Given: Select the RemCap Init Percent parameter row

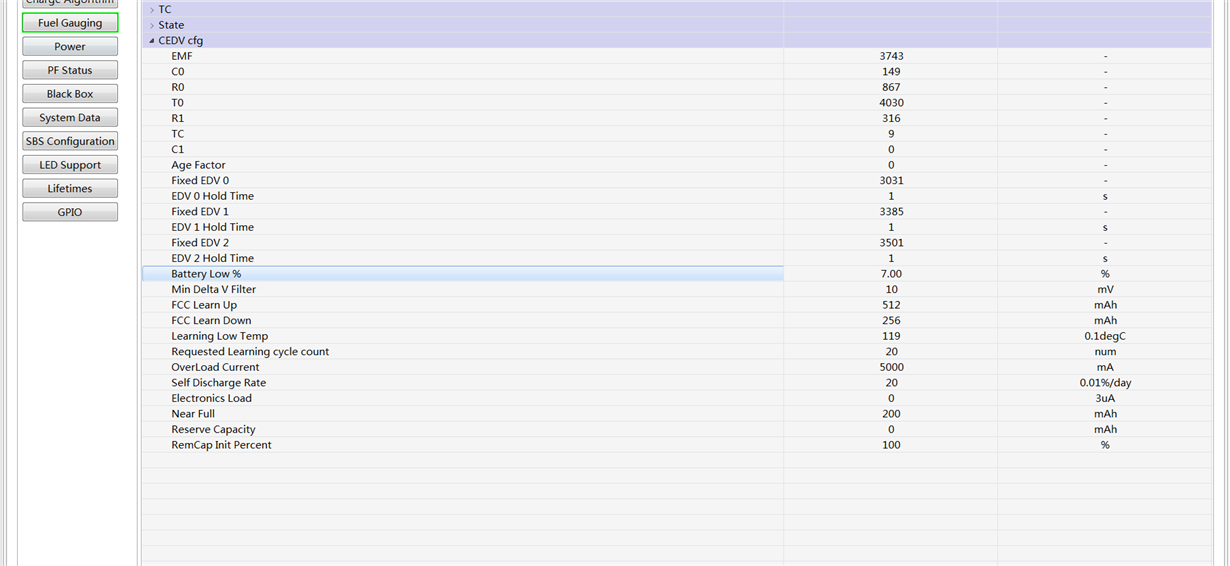Looking at the screenshot, I should (221, 445).
